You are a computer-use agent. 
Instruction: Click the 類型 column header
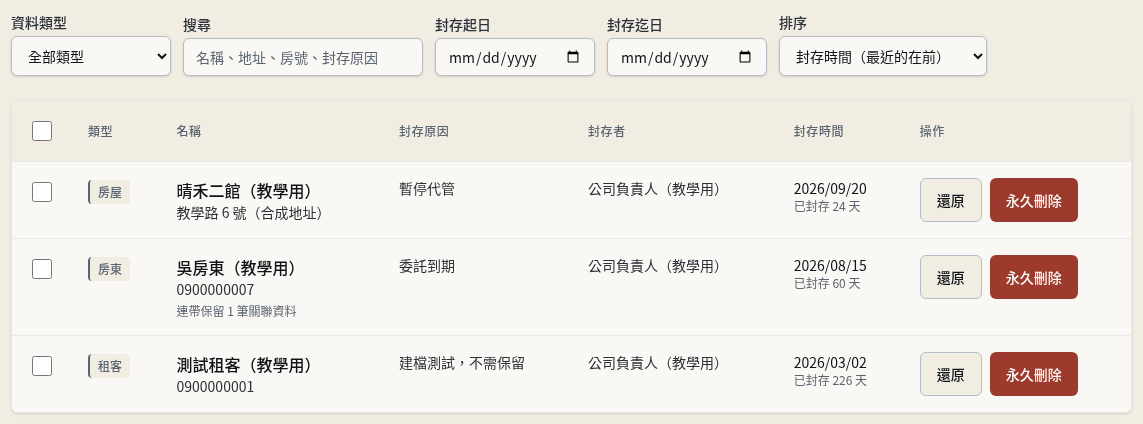[101, 131]
